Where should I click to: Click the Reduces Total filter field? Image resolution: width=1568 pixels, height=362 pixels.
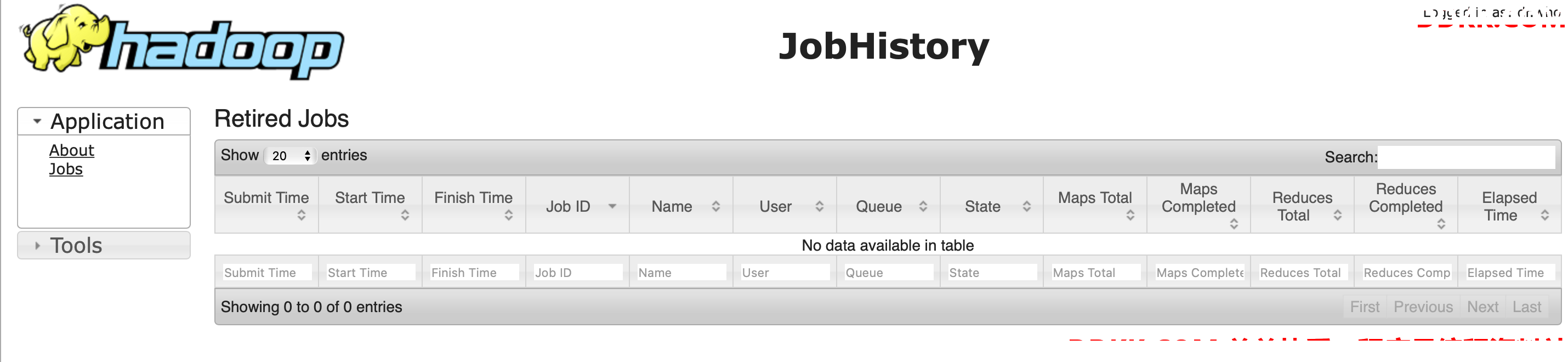point(1302,273)
